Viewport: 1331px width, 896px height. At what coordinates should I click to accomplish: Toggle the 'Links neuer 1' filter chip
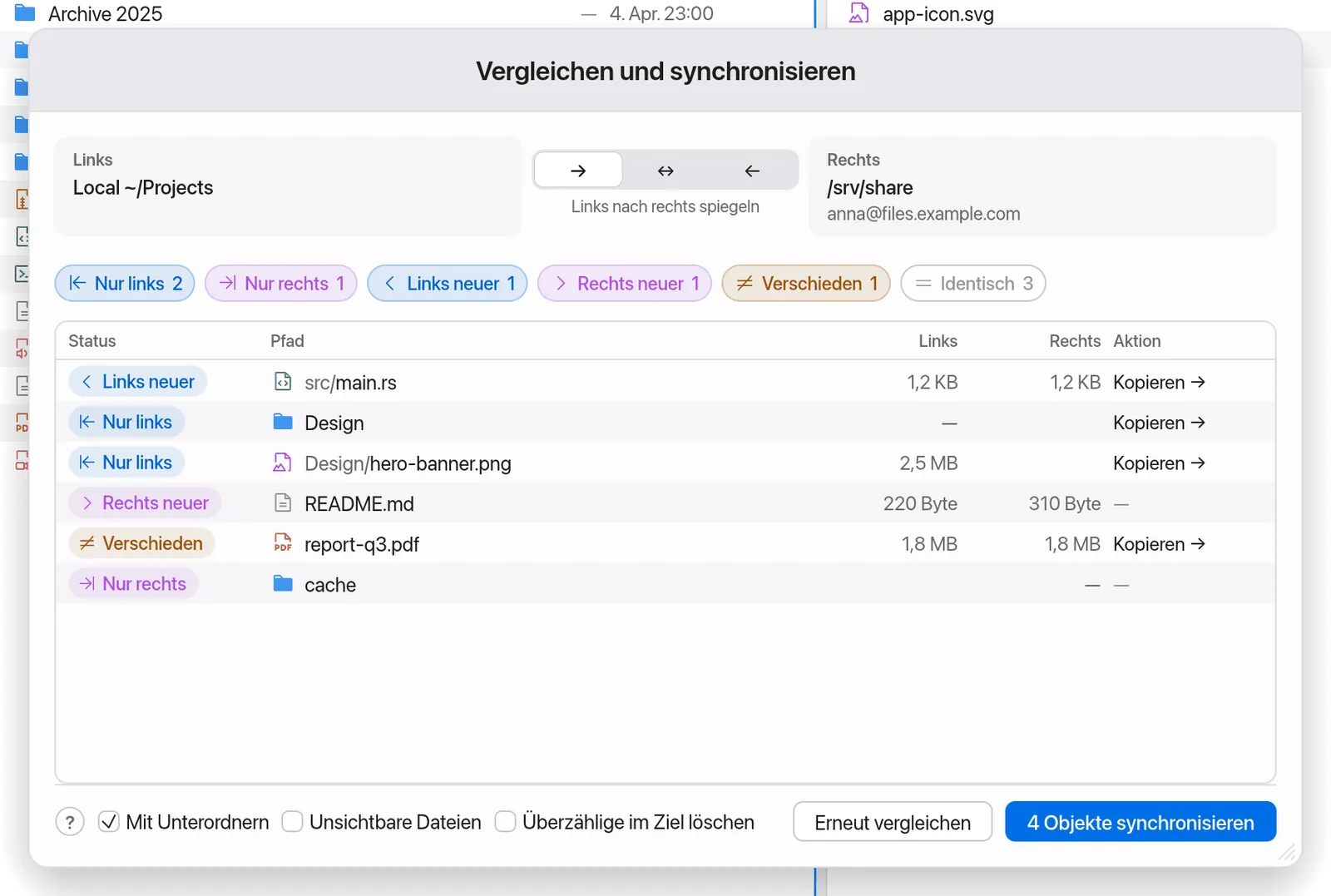(x=448, y=284)
